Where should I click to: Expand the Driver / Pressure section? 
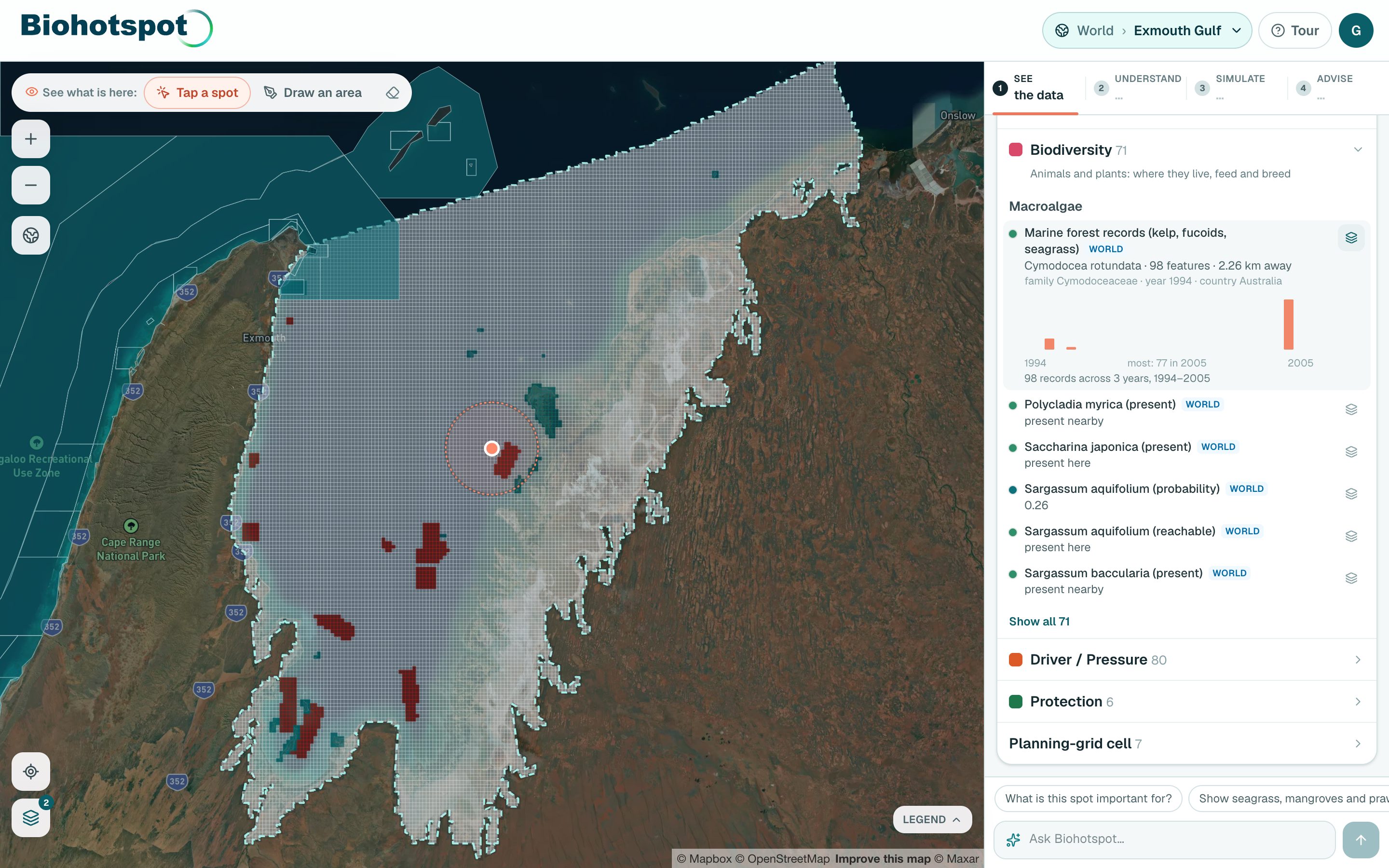pyautogui.click(x=1186, y=660)
